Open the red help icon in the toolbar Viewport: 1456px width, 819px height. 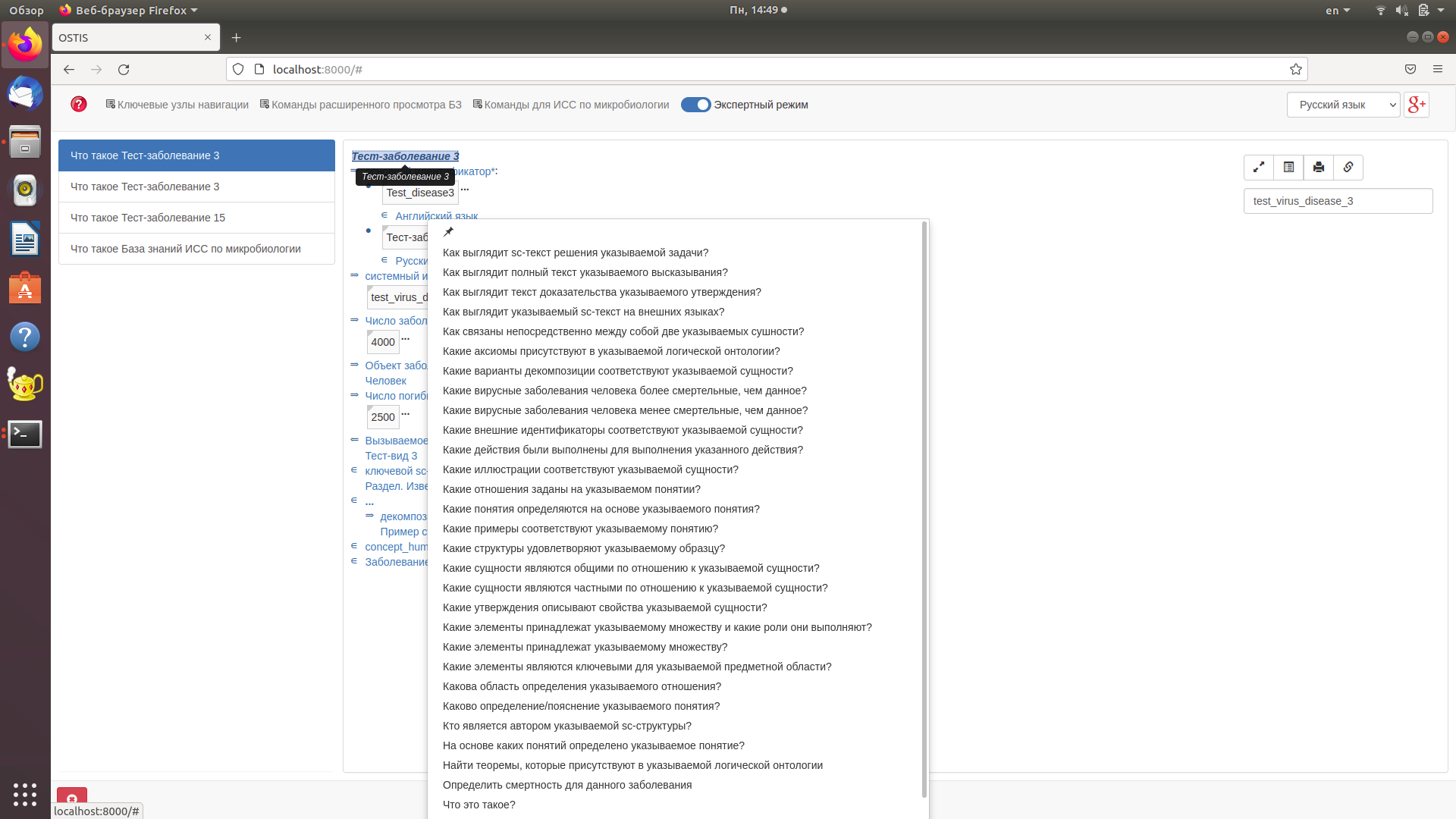(78, 104)
